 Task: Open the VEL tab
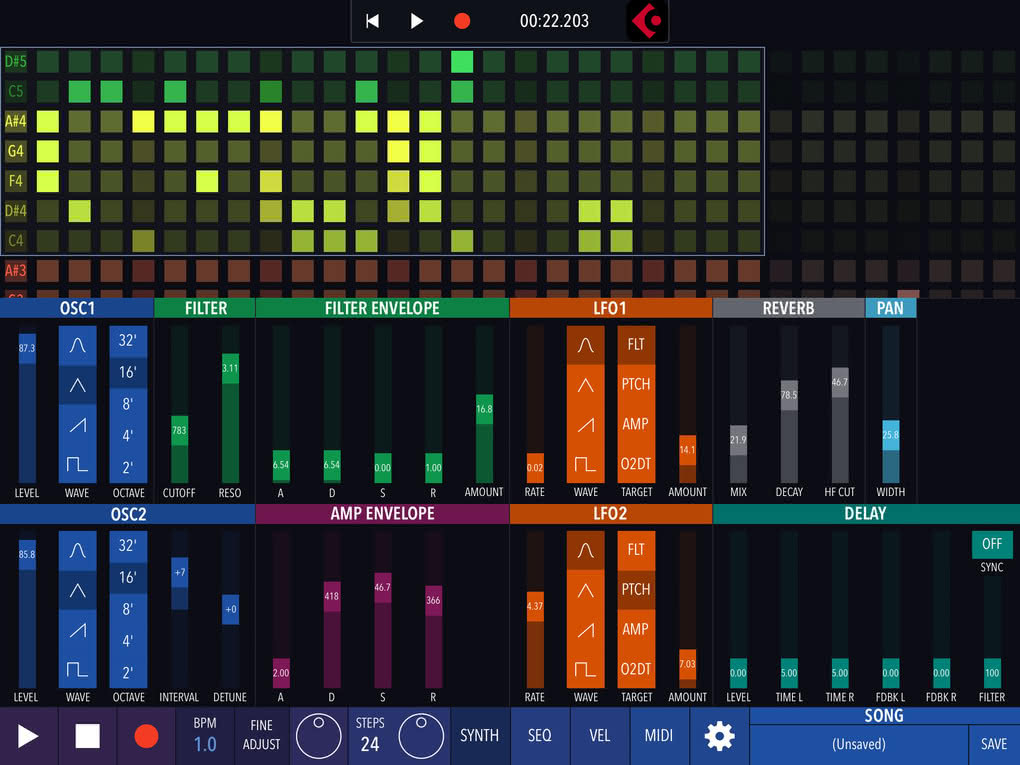[x=600, y=736]
